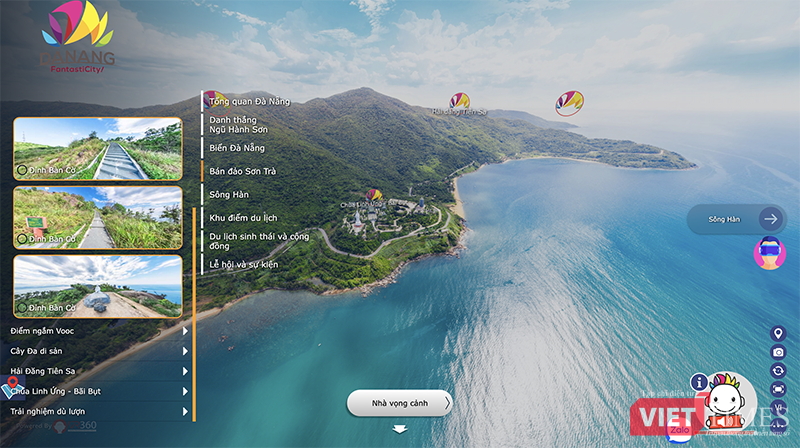Click the Hải Đăng Tiên Sa hotspot marker
This screenshot has height=448, width=800.
pyautogui.click(x=459, y=102)
